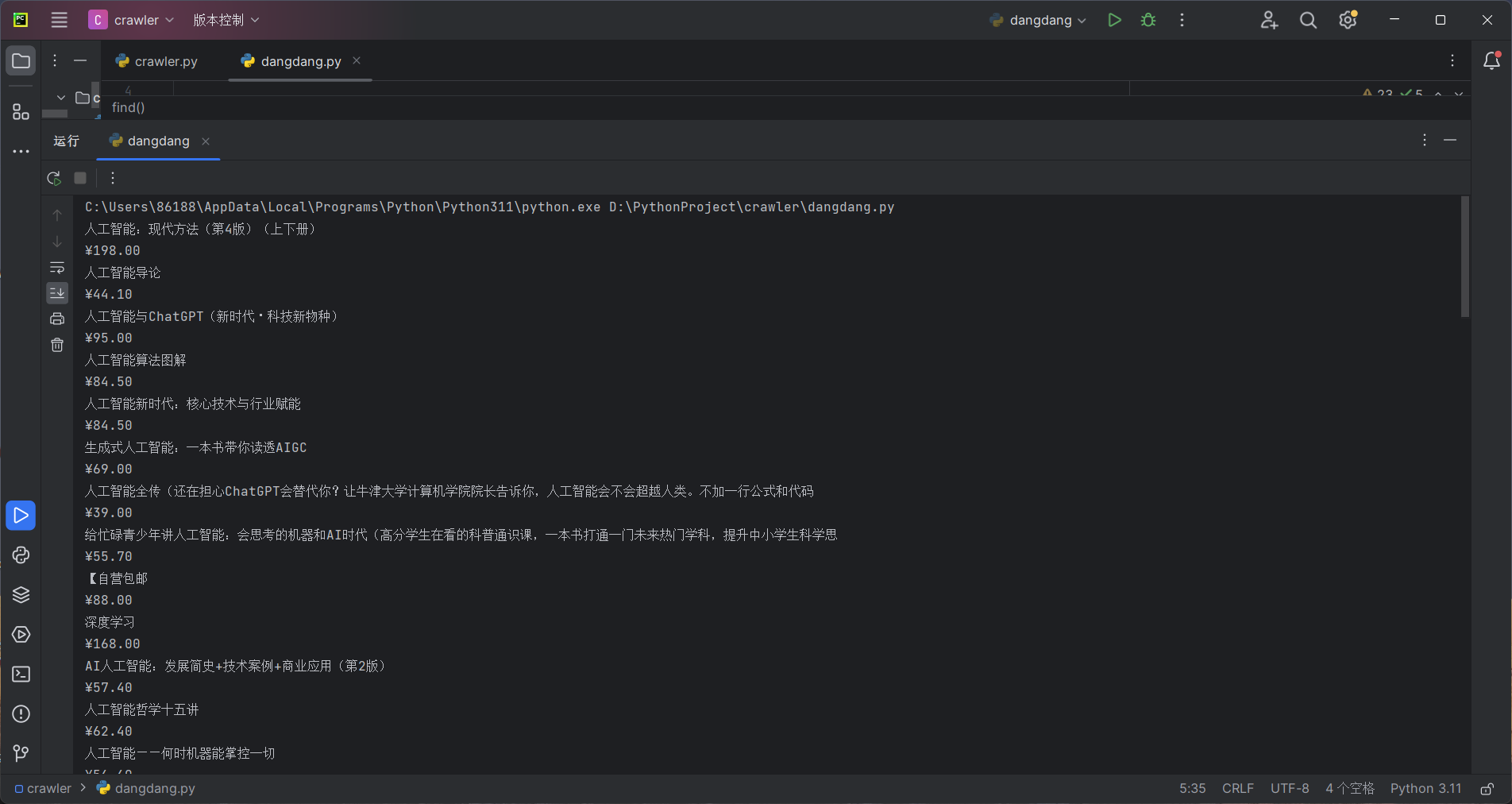Open the Git version control icon
Viewport: 1512px width, 804px height.
pos(21,753)
